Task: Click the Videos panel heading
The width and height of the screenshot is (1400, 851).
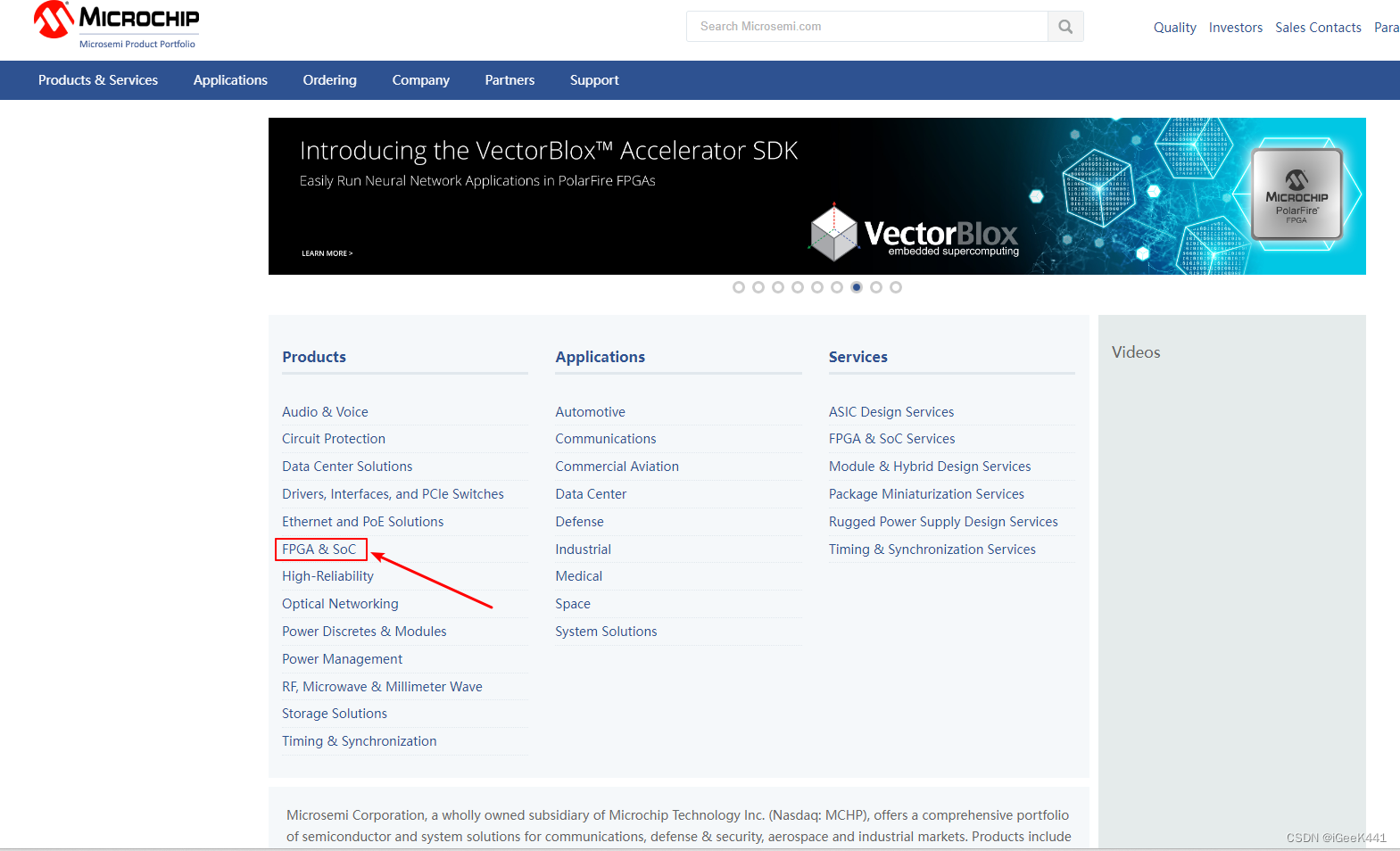Action: pyautogui.click(x=1136, y=352)
